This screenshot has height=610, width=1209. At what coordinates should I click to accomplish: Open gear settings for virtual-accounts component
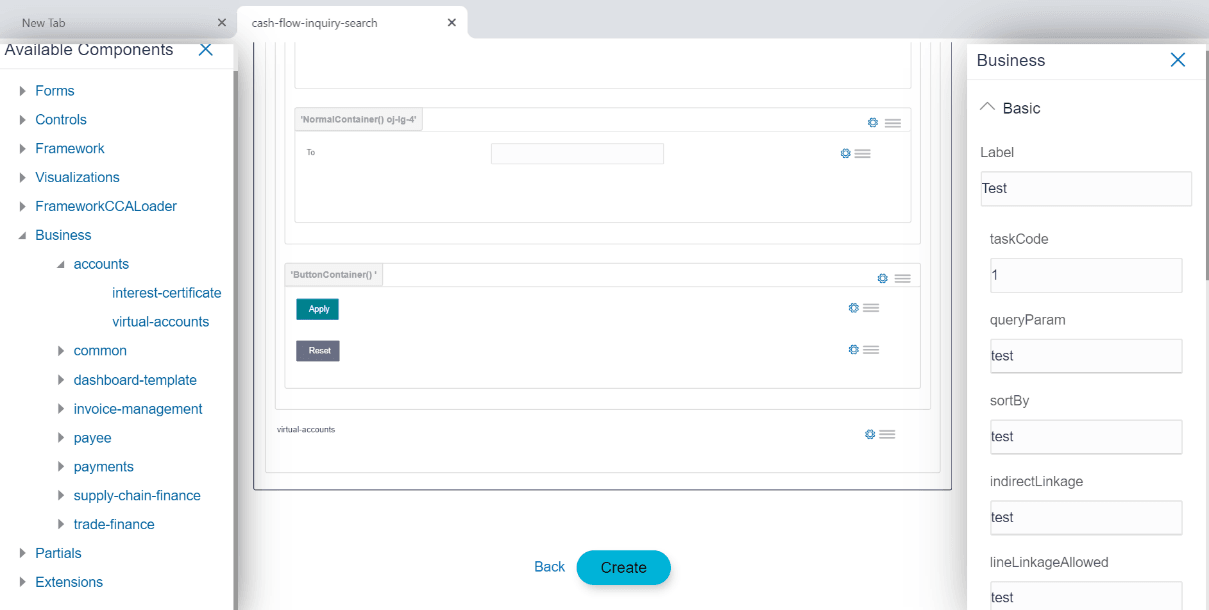click(870, 434)
